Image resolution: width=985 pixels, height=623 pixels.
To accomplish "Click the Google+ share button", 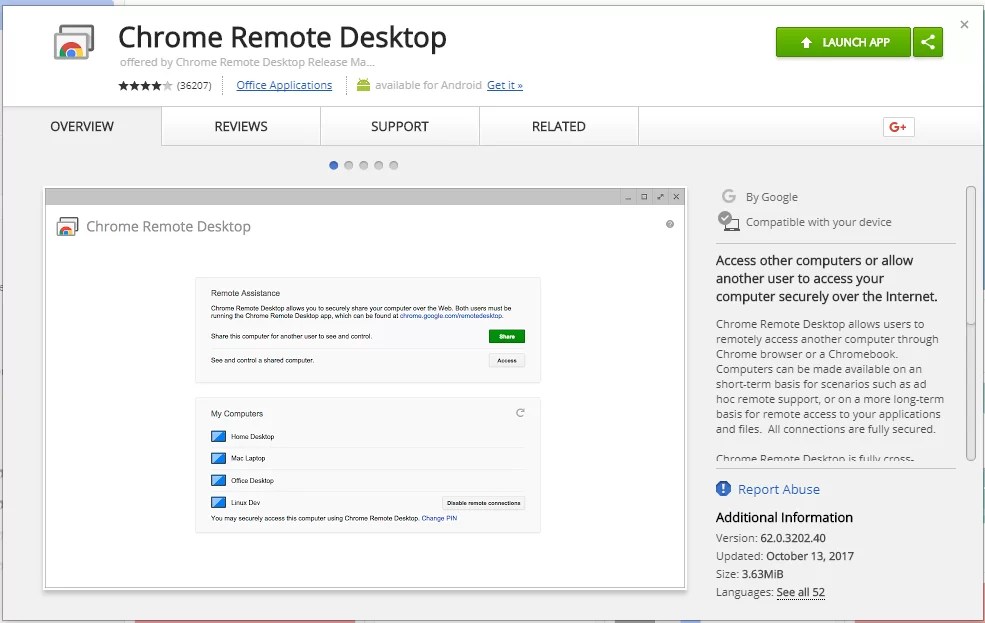I will tap(898, 127).
